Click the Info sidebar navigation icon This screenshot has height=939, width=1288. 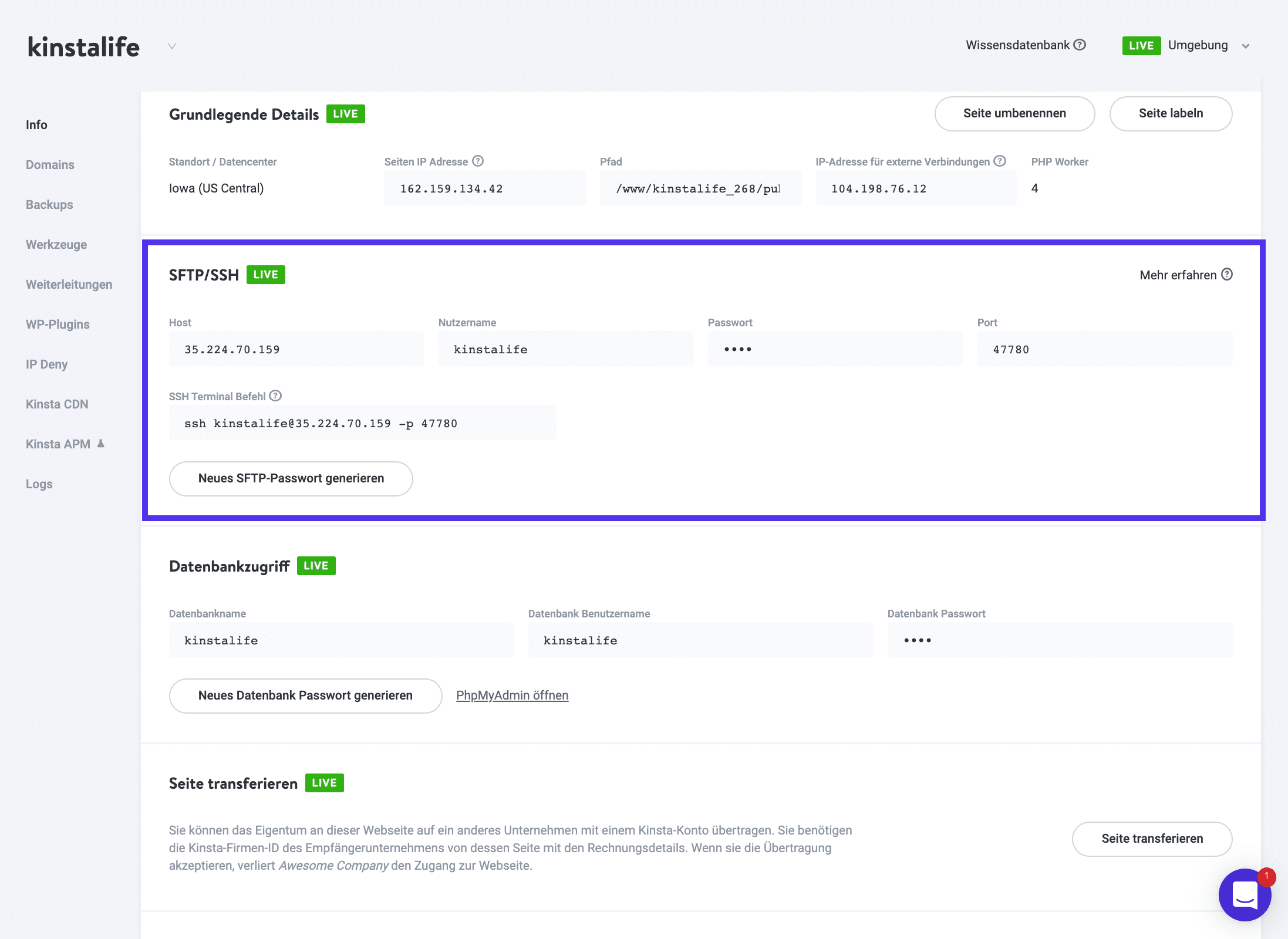coord(37,124)
